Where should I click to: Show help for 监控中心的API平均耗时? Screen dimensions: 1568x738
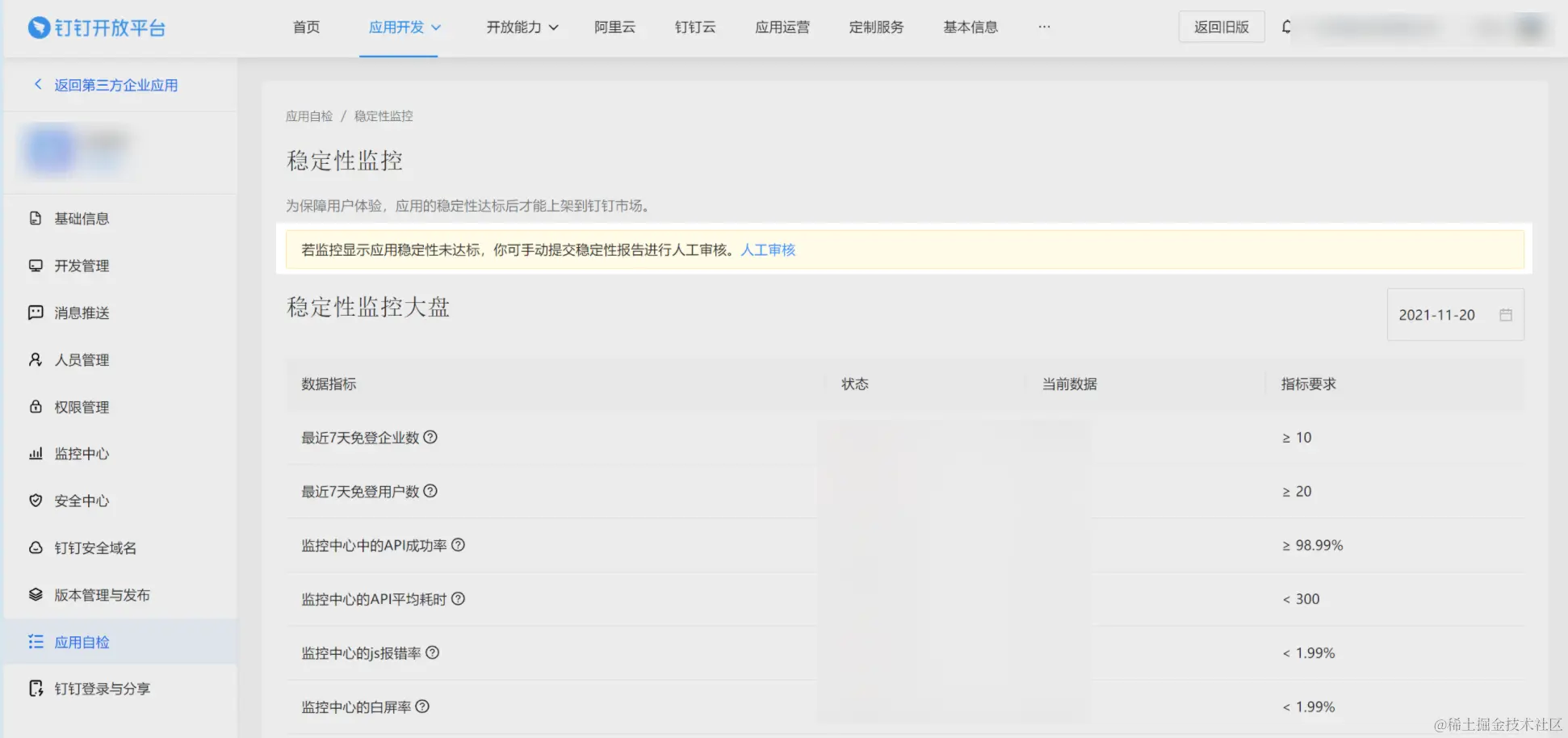point(458,598)
